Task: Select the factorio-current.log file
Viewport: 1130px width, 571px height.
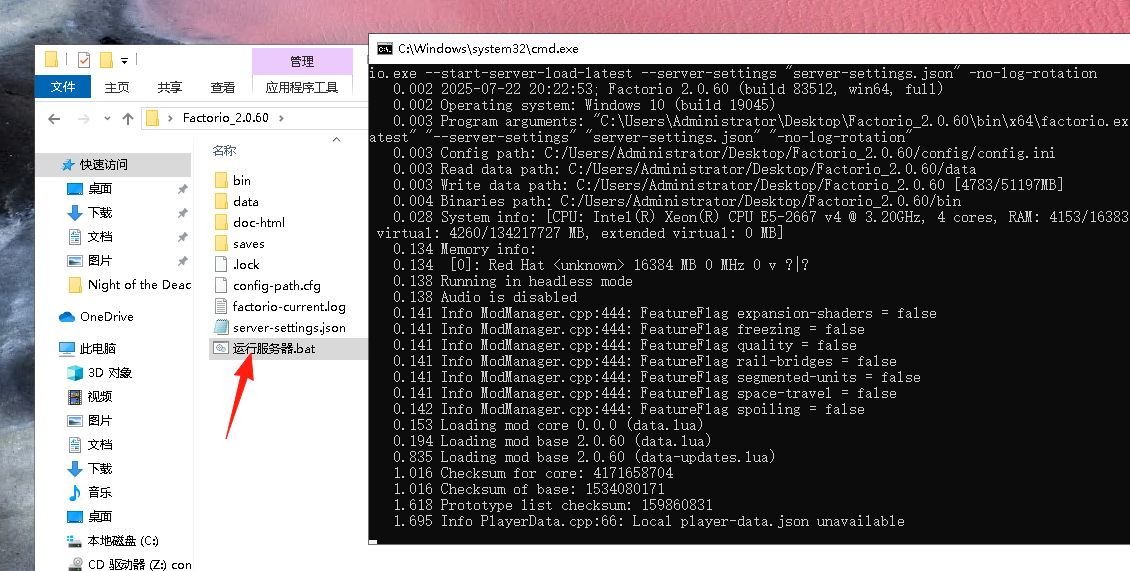Action: [289, 306]
